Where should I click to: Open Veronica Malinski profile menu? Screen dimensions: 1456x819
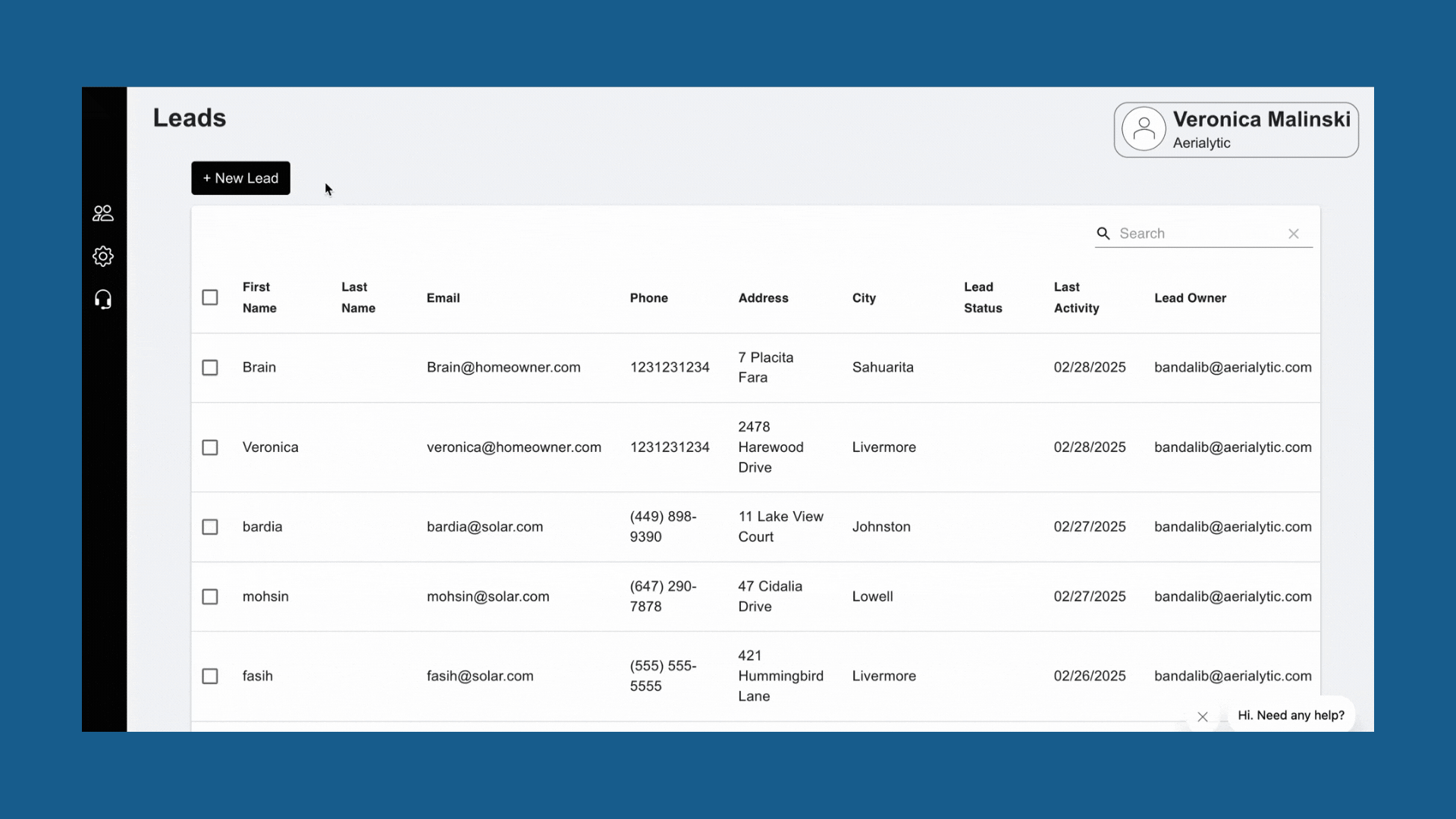tap(1236, 130)
